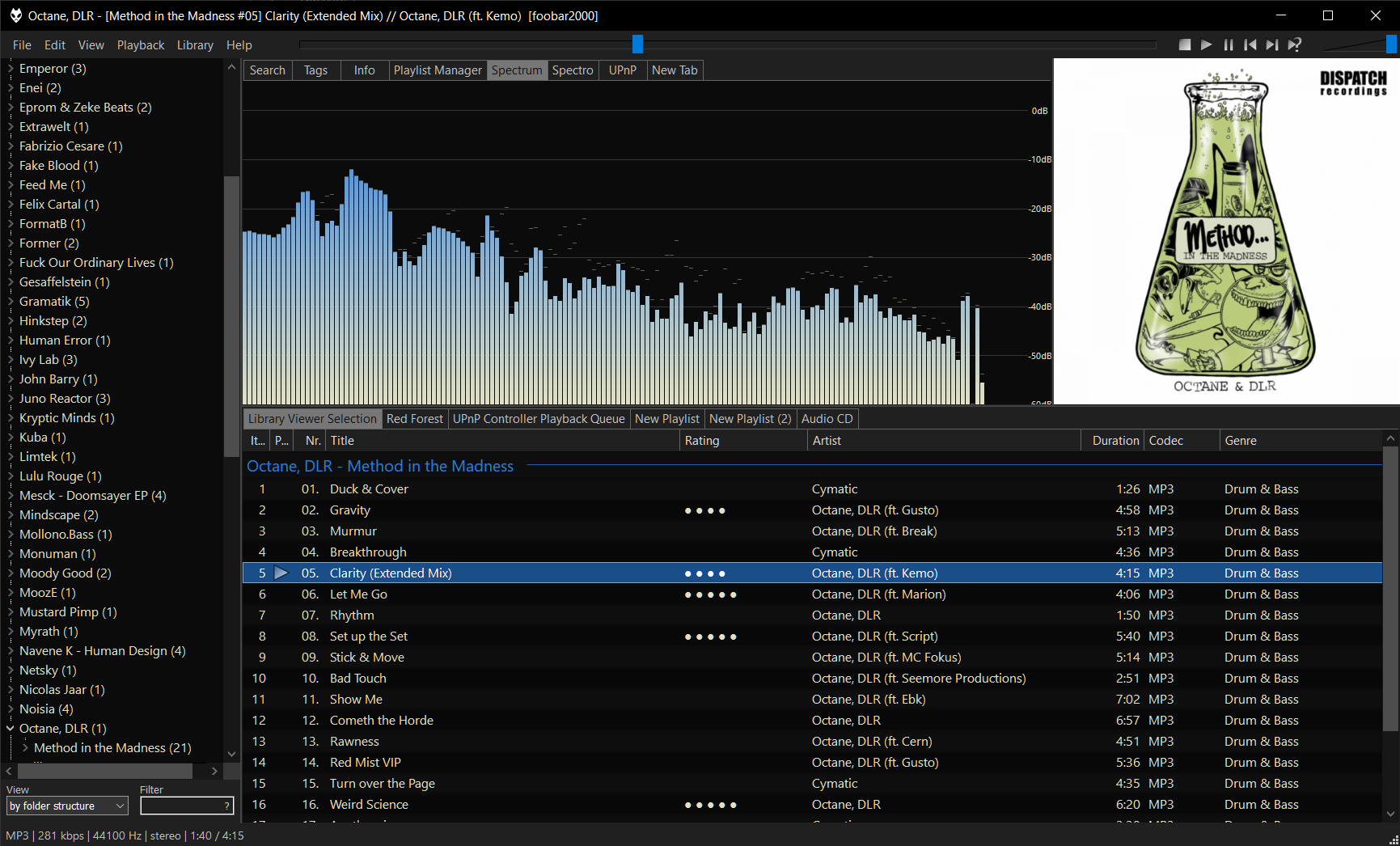
Task: Skip to the previous track
Action: 1250,45
